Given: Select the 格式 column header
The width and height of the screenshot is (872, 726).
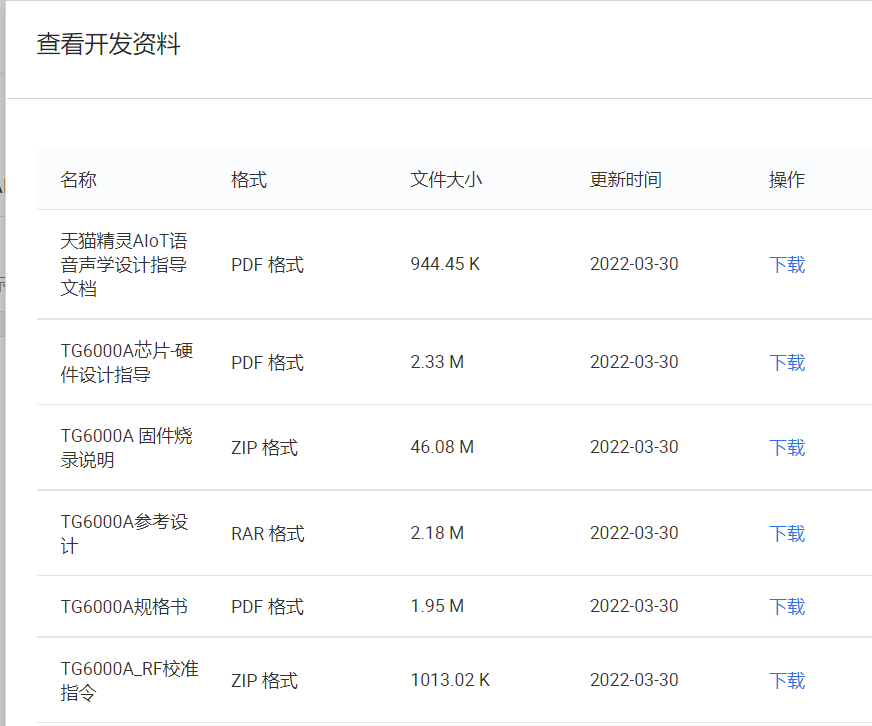Looking at the screenshot, I should pyautogui.click(x=249, y=180).
